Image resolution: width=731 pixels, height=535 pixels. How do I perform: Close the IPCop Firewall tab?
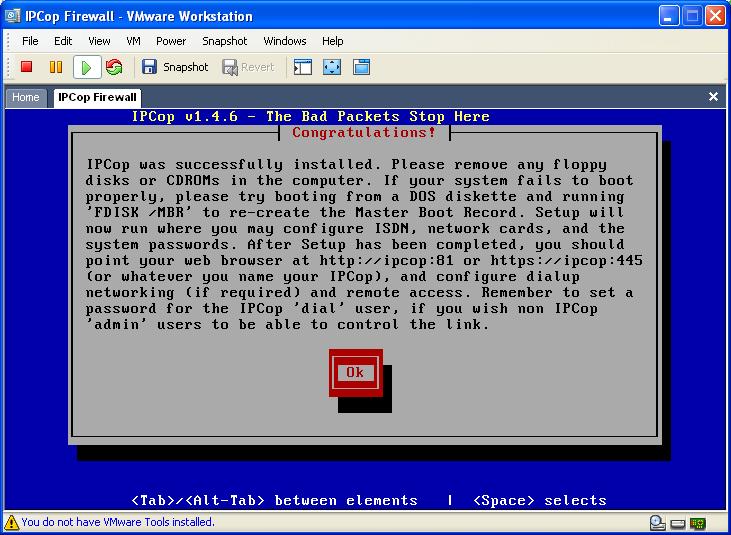713,97
